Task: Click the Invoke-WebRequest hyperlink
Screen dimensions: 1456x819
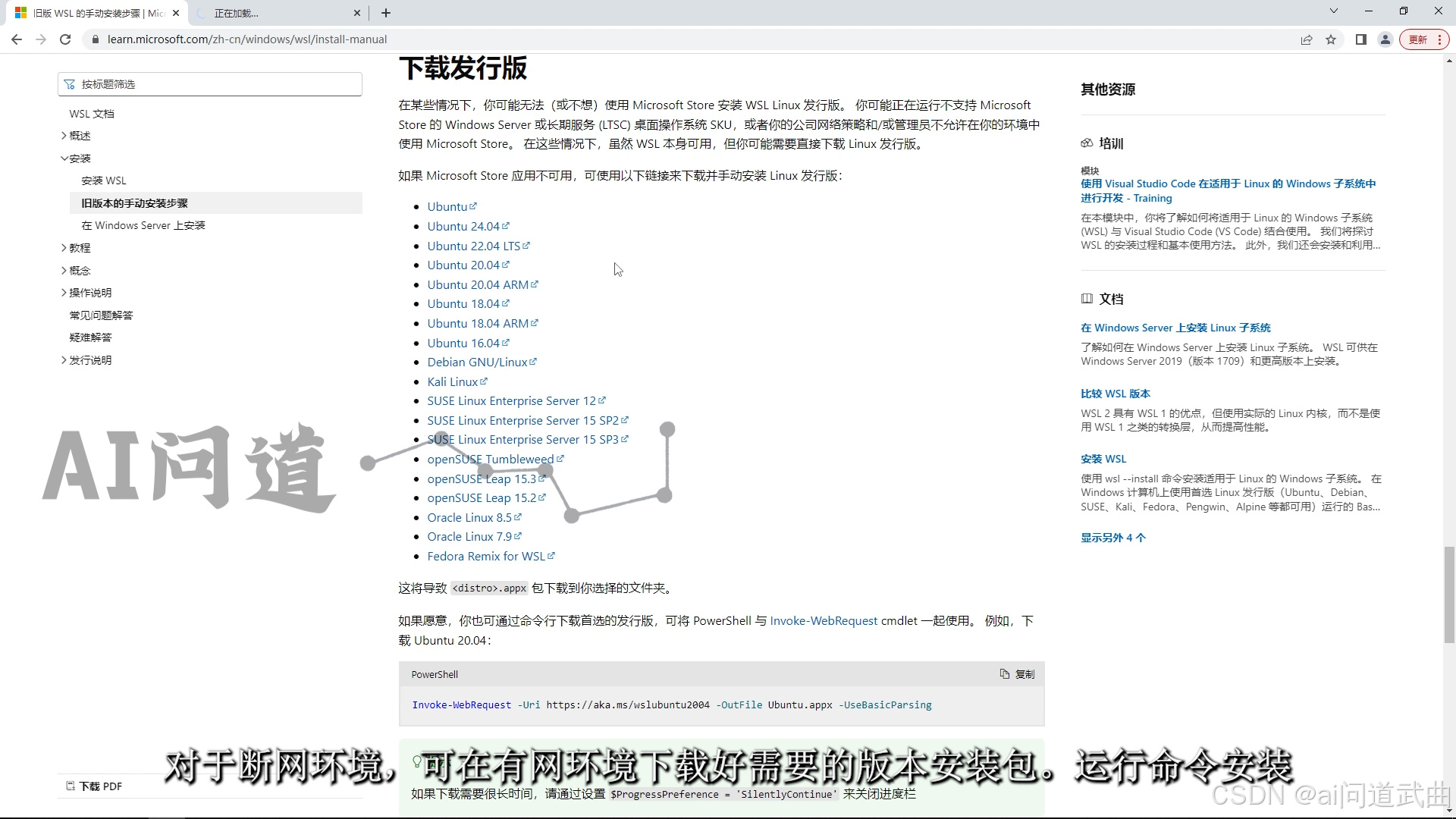Action: [x=824, y=620]
